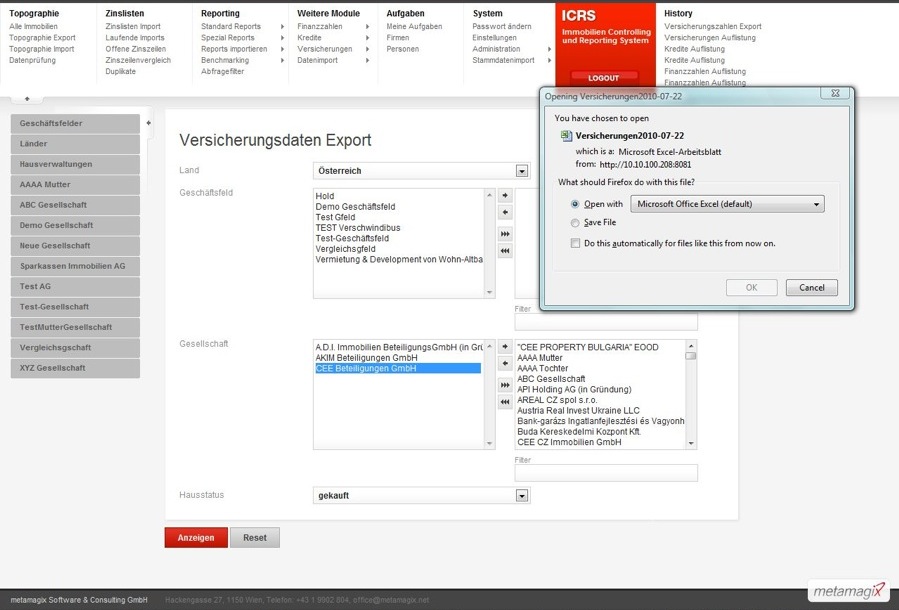This screenshot has height=610, width=899.
Task: Expand Versicherungen submenu arrow
Action: [367, 49]
